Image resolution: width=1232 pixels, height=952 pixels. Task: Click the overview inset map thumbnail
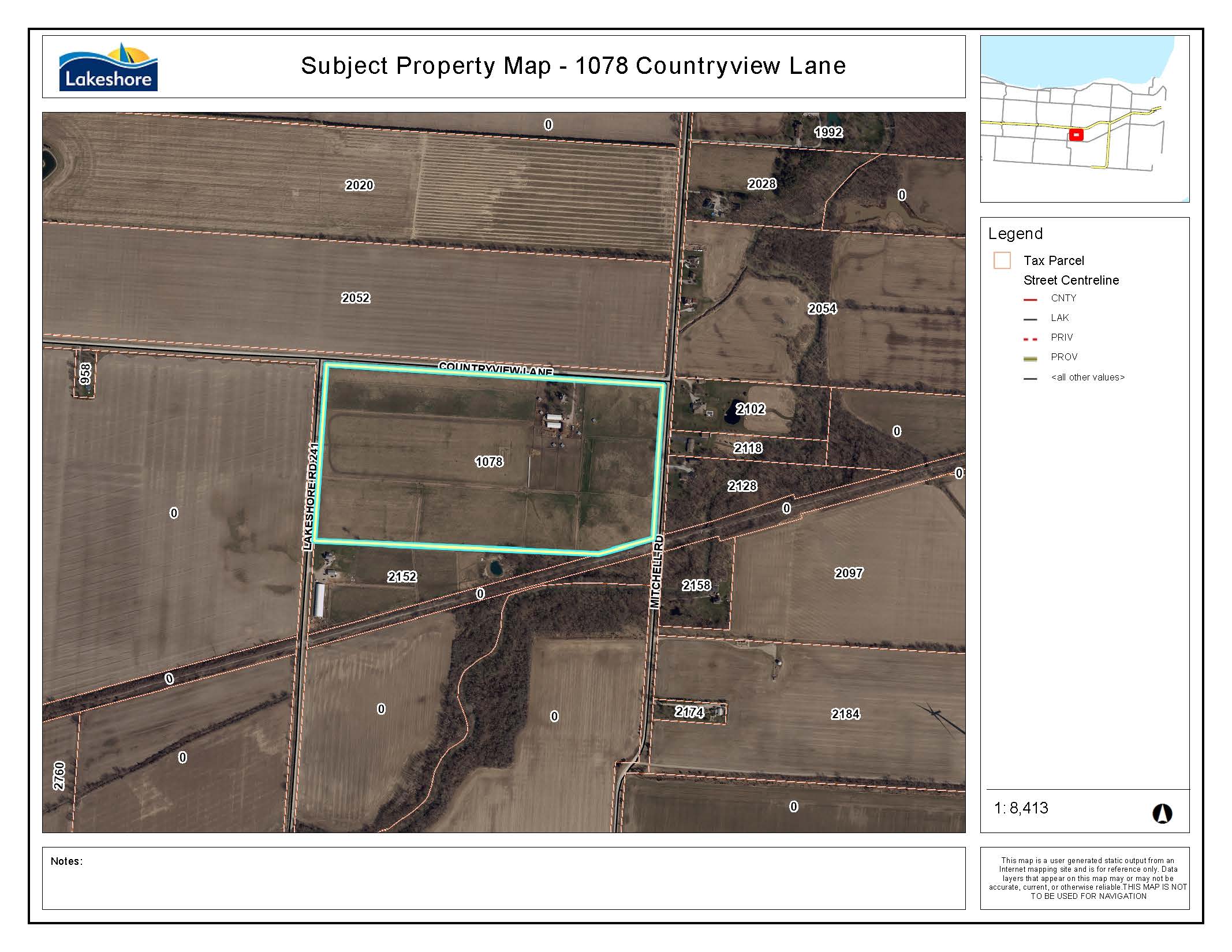pyautogui.click(x=1084, y=119)
